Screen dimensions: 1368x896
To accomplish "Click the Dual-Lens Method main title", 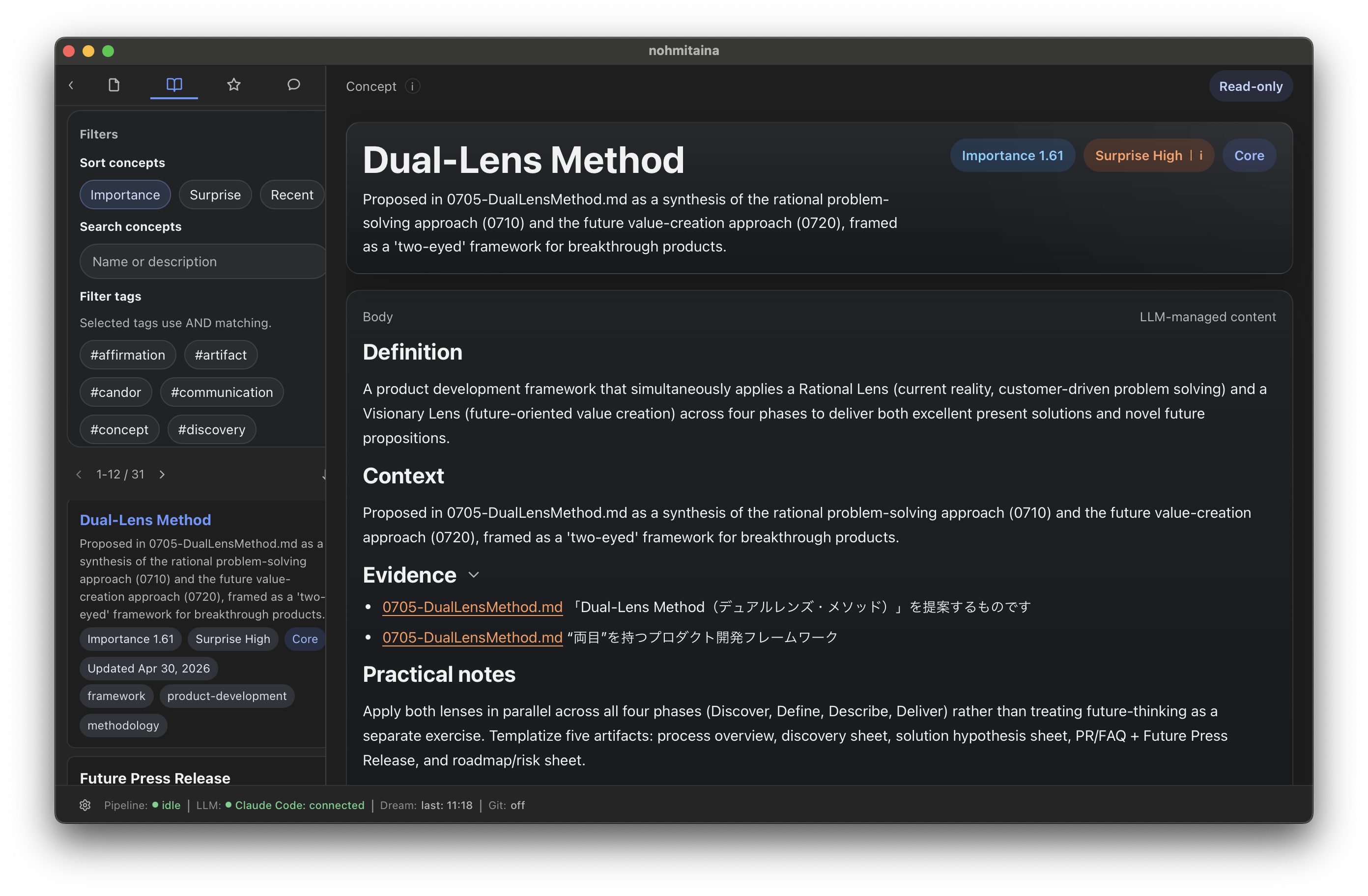I will tap(524, 159).
